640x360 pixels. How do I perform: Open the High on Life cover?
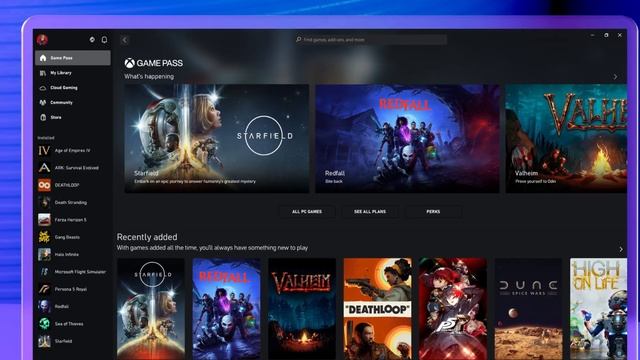coord(598,309)
